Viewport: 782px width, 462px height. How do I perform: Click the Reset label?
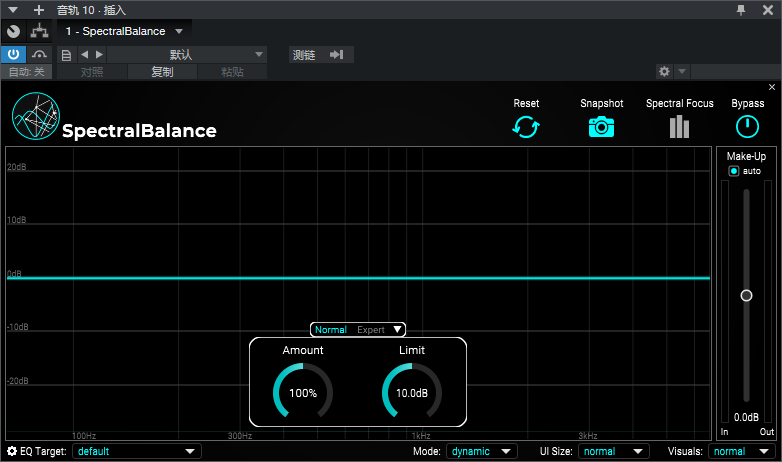[526, 103]
